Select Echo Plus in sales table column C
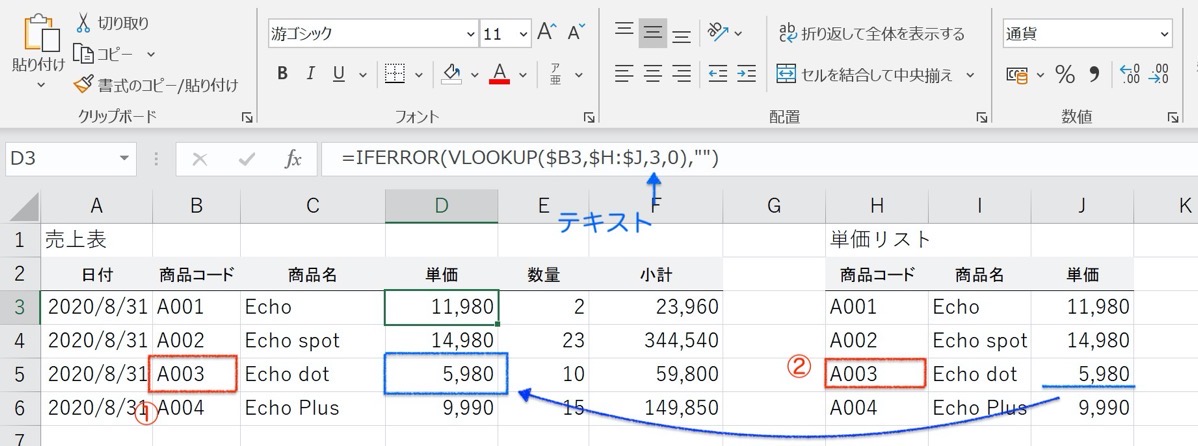The width and height of the screenshot is (1198, 446). [312, 408]
